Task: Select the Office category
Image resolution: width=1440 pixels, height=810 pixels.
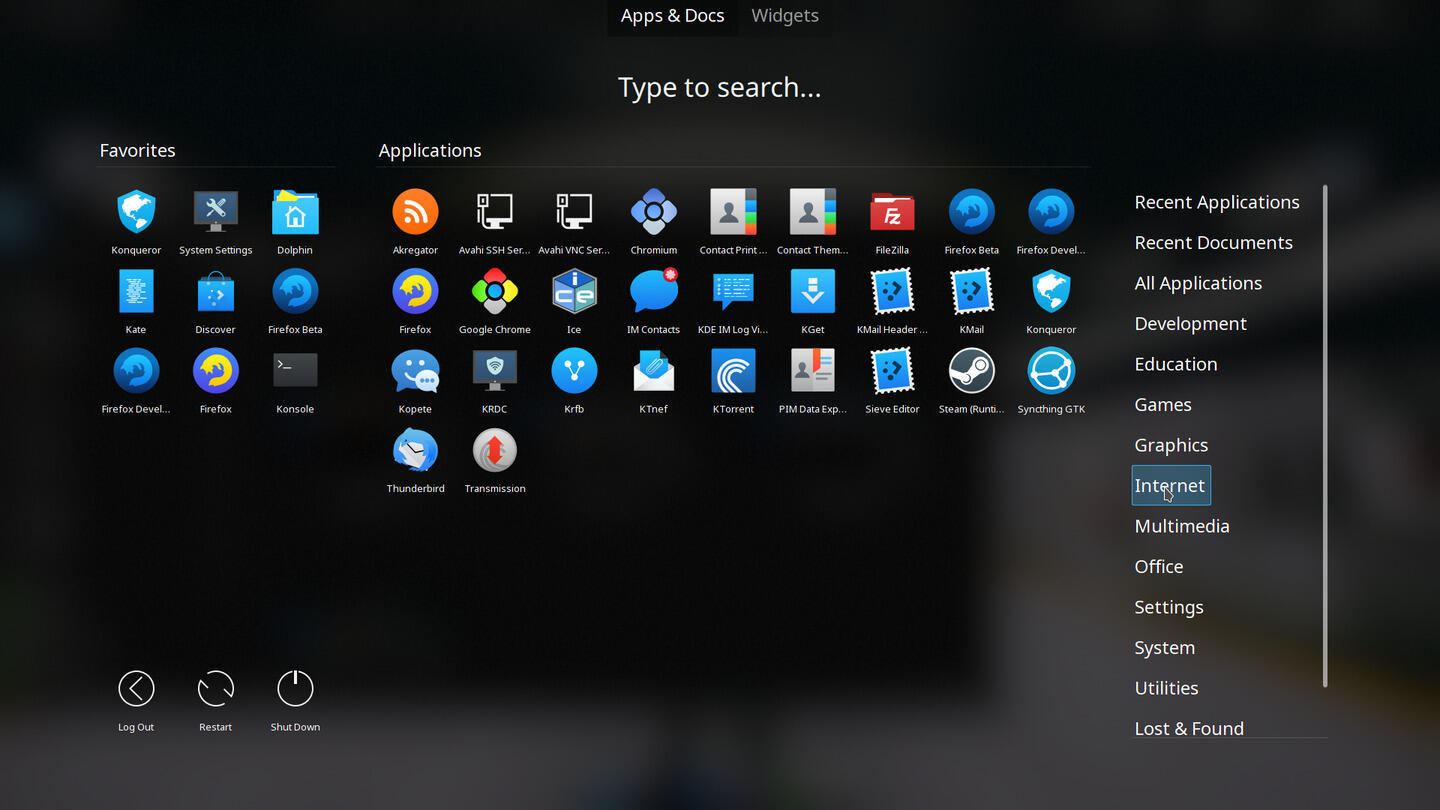Action: [x=1159, y=567]
